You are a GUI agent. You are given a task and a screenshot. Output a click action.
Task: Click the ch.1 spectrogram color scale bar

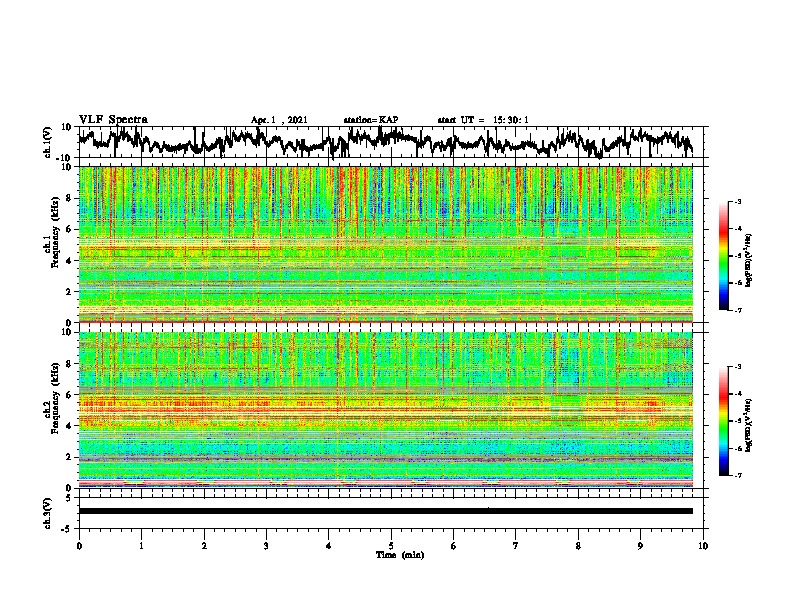point(723,256)
